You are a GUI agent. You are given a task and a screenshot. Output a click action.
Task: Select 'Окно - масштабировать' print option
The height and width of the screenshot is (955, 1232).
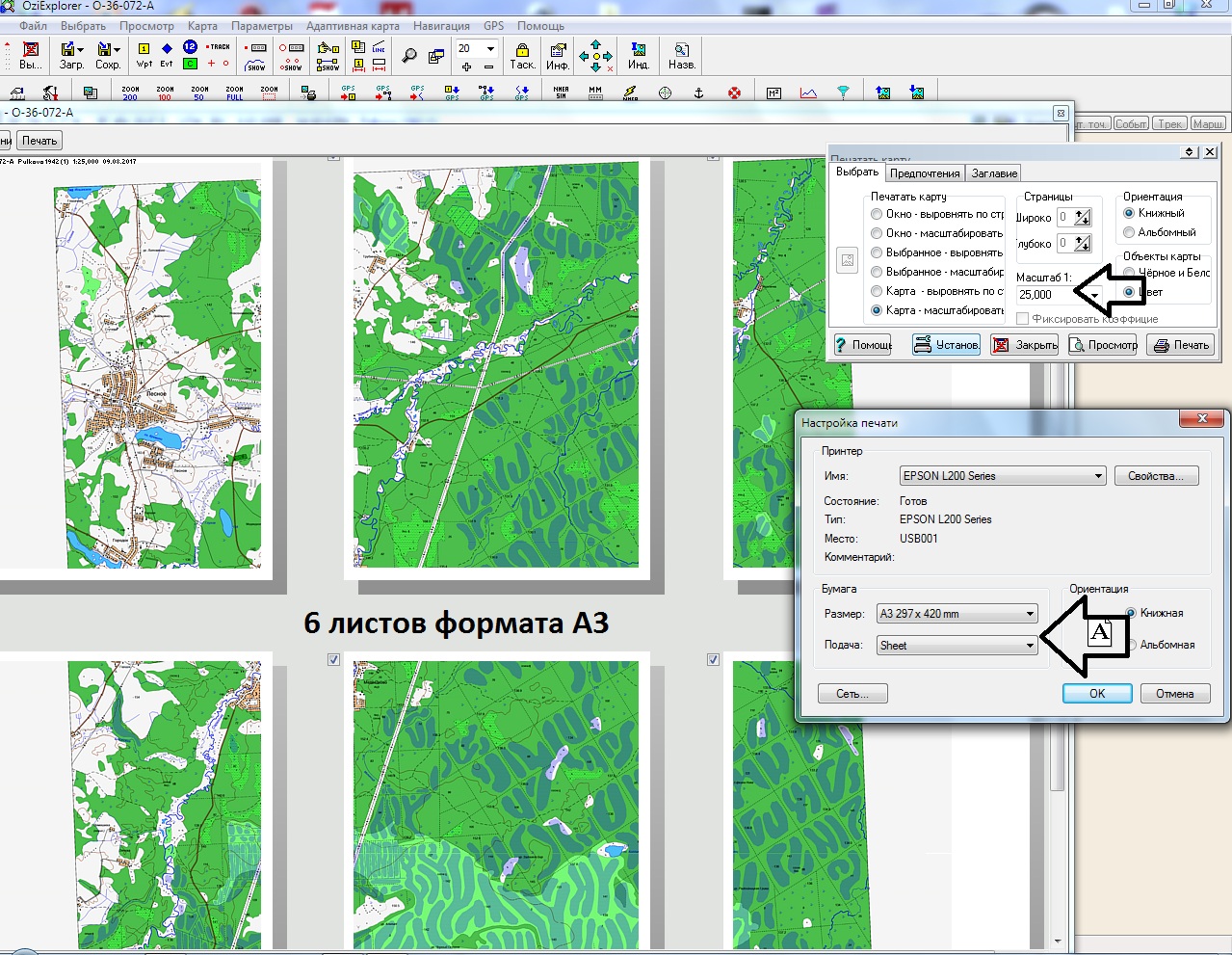(x=877, y=233)
